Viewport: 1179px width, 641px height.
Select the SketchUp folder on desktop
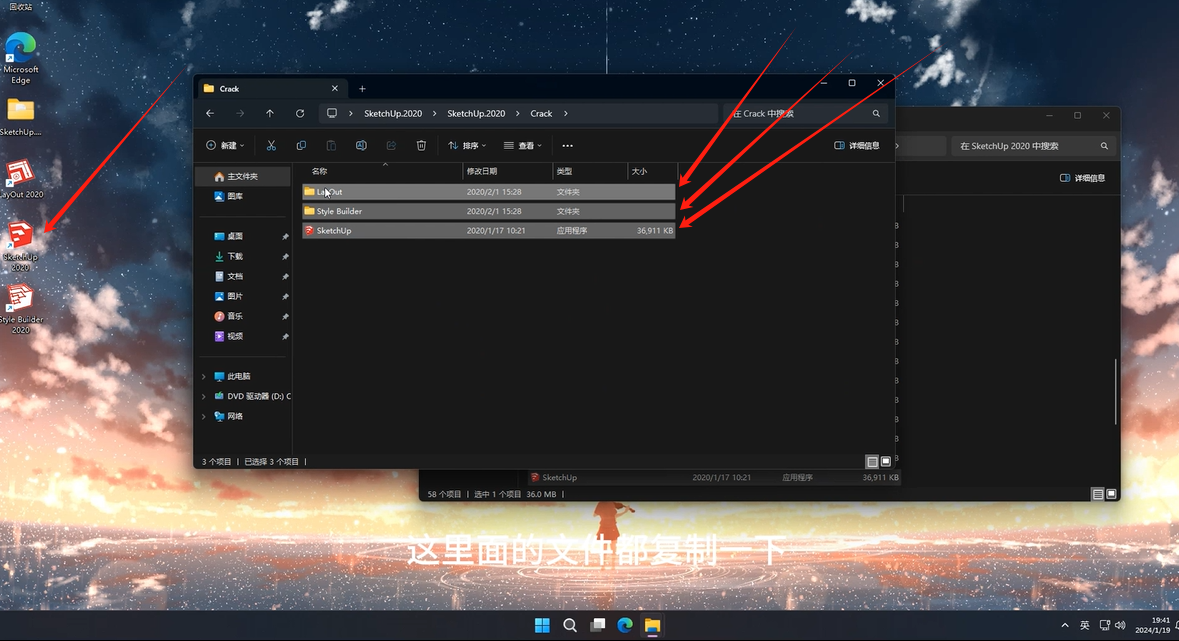20,118
